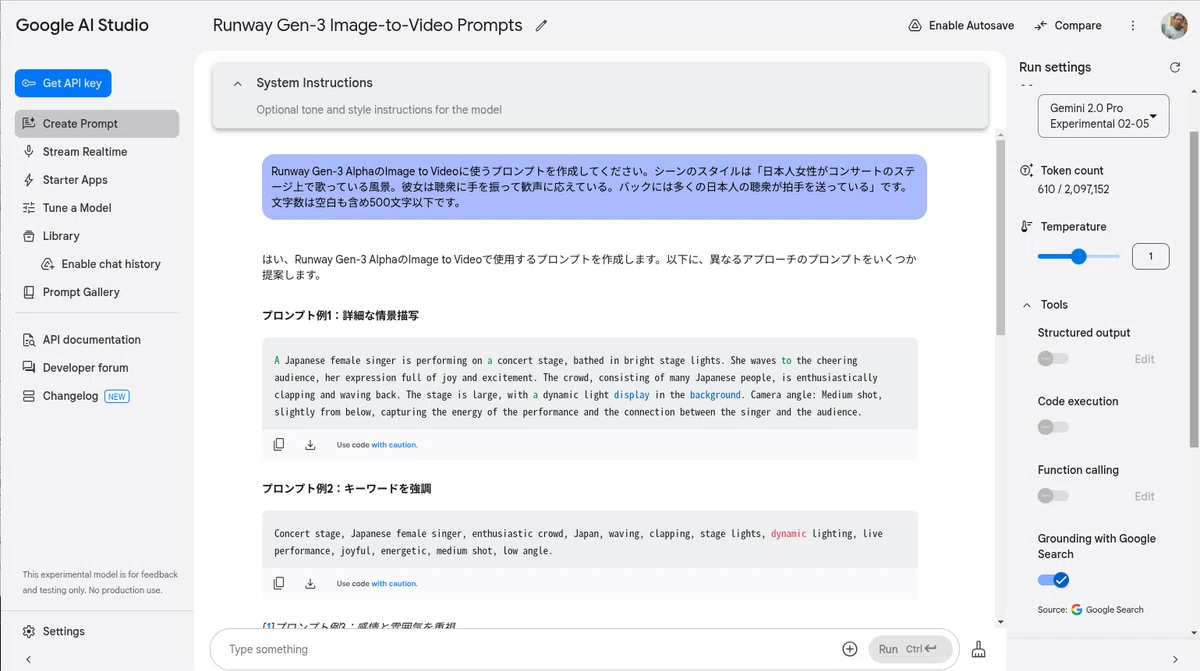The height and width of the screenshot is (671, 1200).
Task: Download the prompt example 2 code block
Action: pos(310,584)
